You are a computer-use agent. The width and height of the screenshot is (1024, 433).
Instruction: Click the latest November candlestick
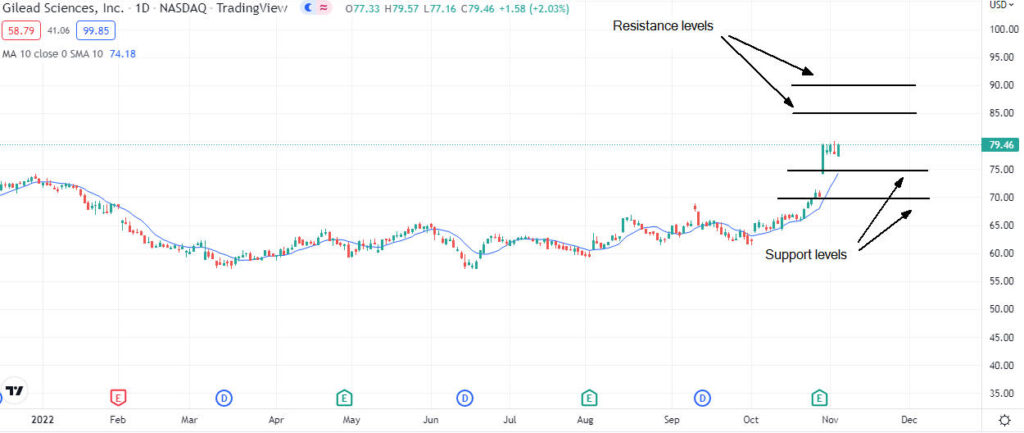(838, 150)
